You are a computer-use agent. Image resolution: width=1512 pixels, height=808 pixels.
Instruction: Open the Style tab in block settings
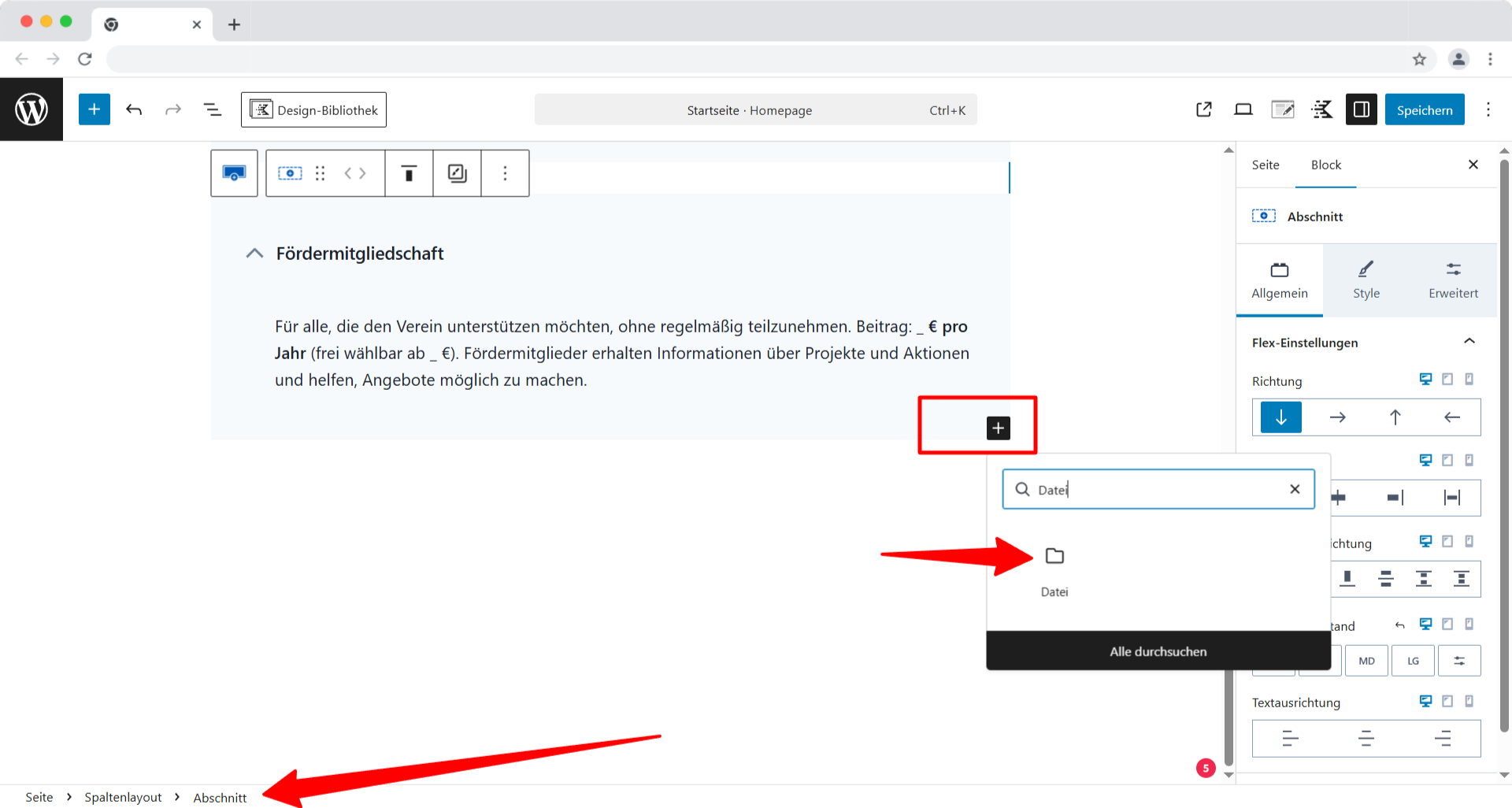click(1366, 280)
